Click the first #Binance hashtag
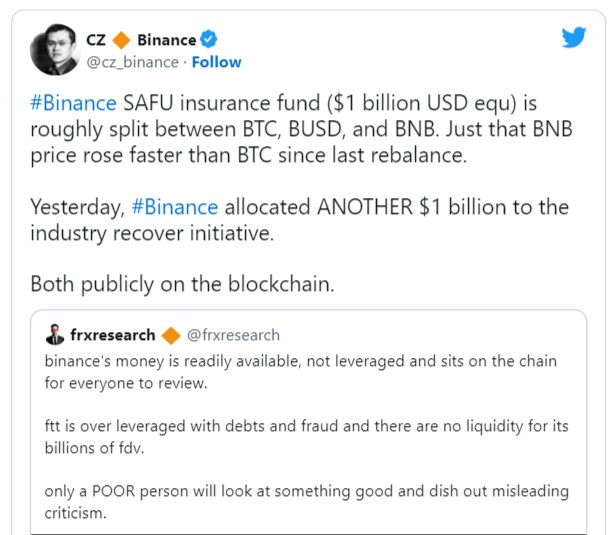This screenshot has height=535, width=613. pyautogui.click(x=73, y=104)
